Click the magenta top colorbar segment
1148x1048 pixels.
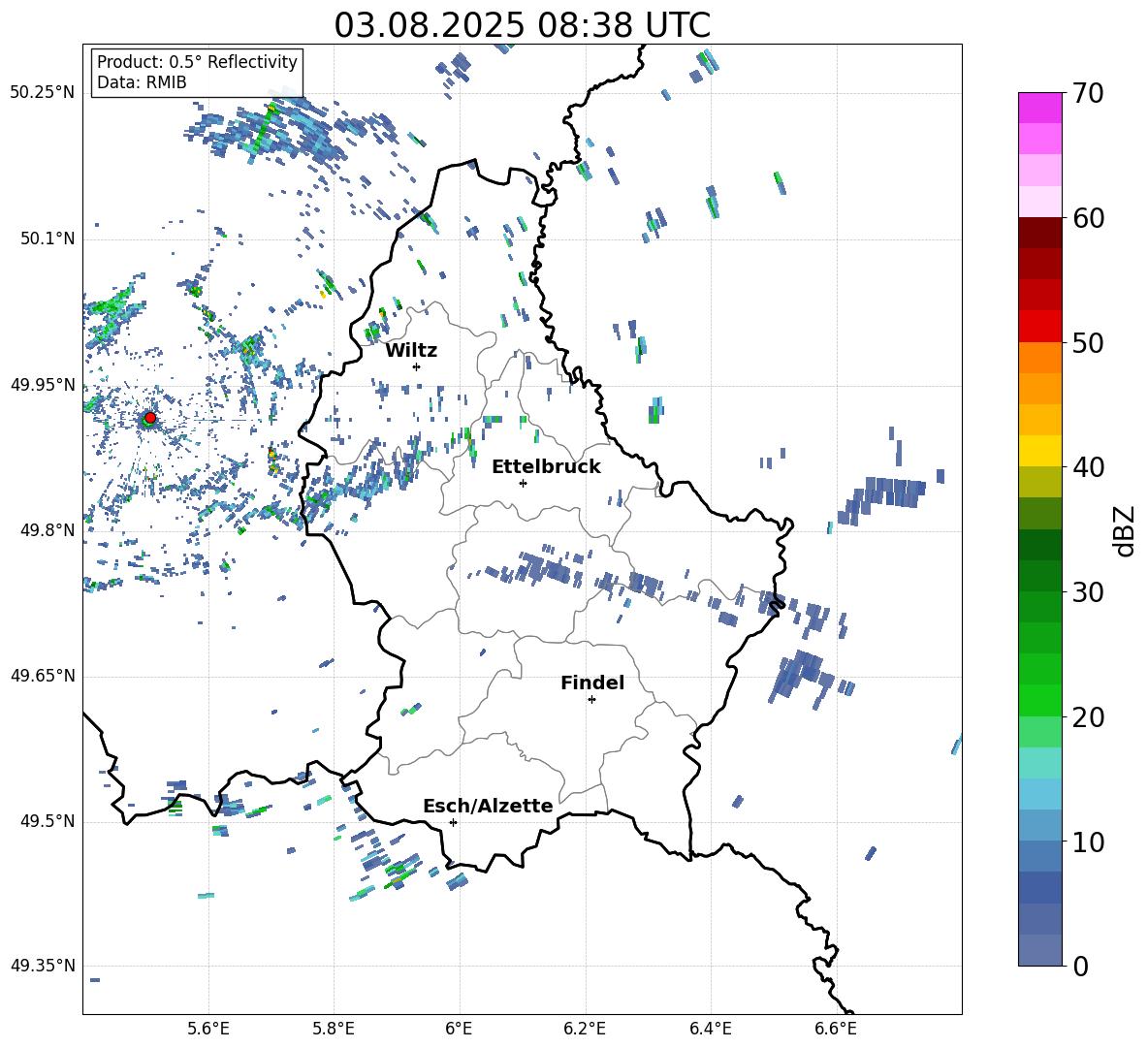pyautogui.click(x=1039, y=108)
